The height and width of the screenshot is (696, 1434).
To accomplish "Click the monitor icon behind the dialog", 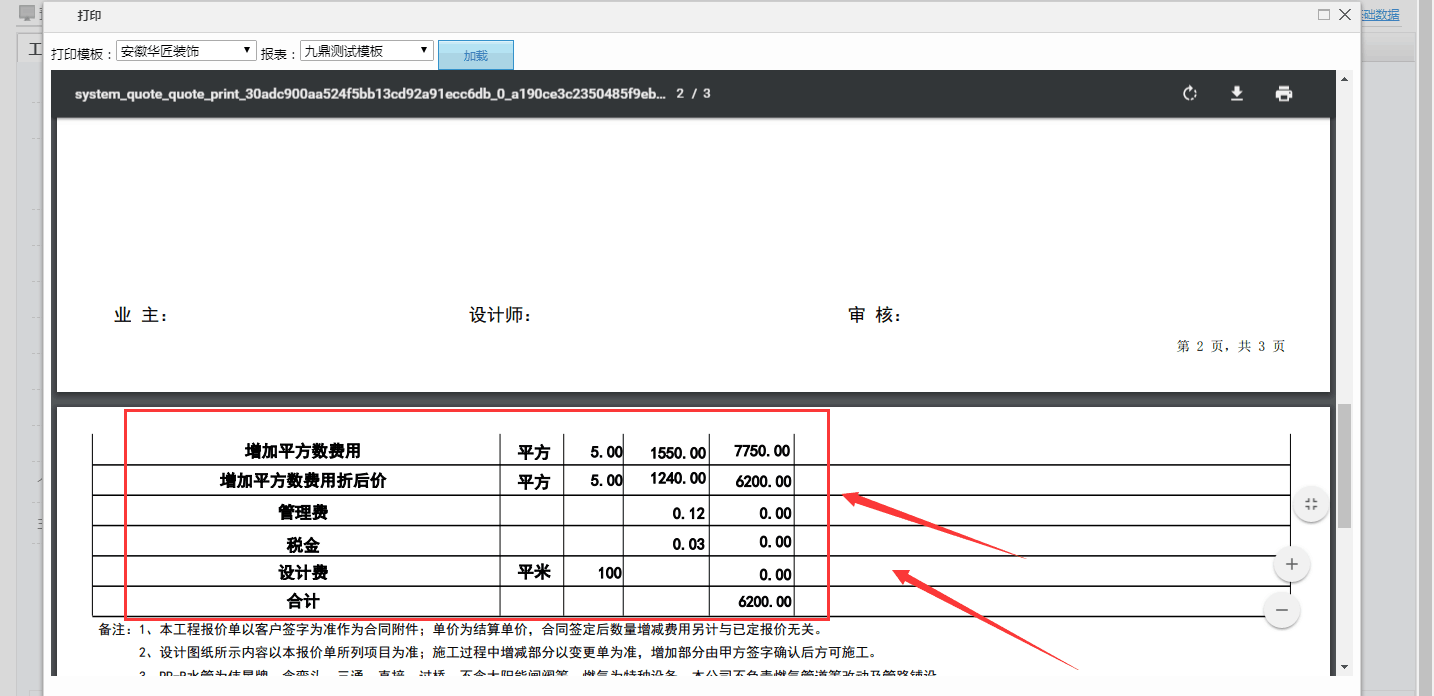I will pos(27,14).
